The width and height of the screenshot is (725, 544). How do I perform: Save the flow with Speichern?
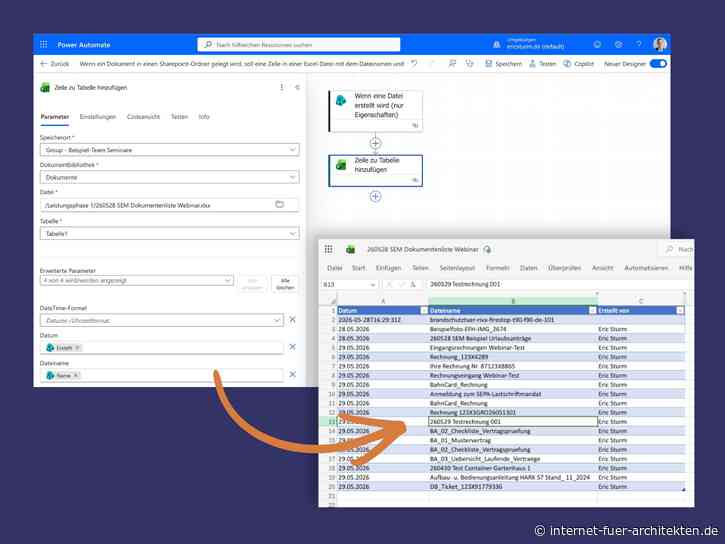click(503, 64)
